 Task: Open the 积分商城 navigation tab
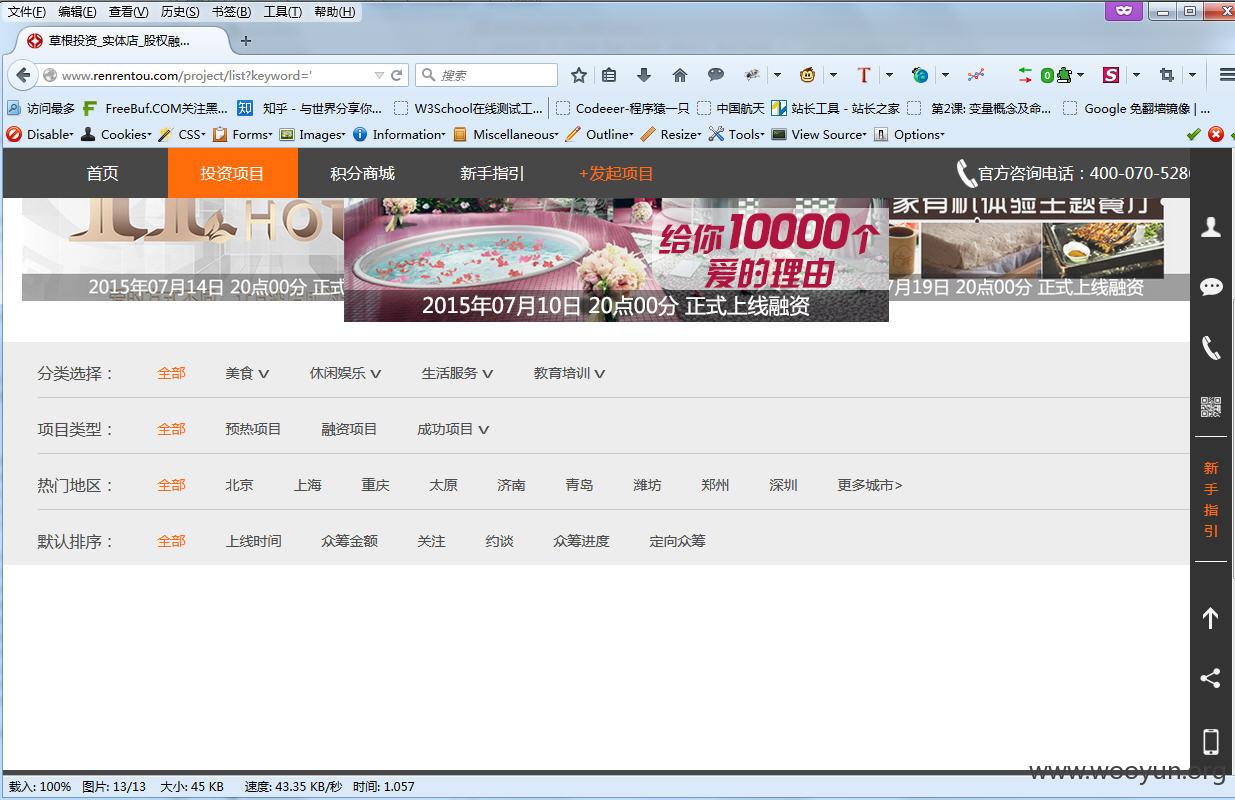click(x=362, y=173)
